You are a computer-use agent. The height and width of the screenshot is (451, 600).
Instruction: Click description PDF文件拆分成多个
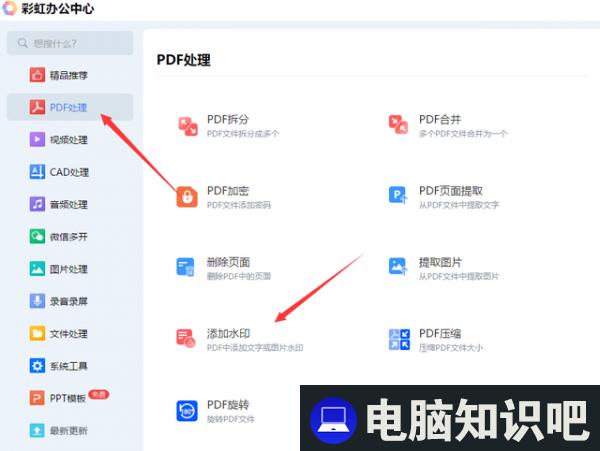click(x=243, y=134)
